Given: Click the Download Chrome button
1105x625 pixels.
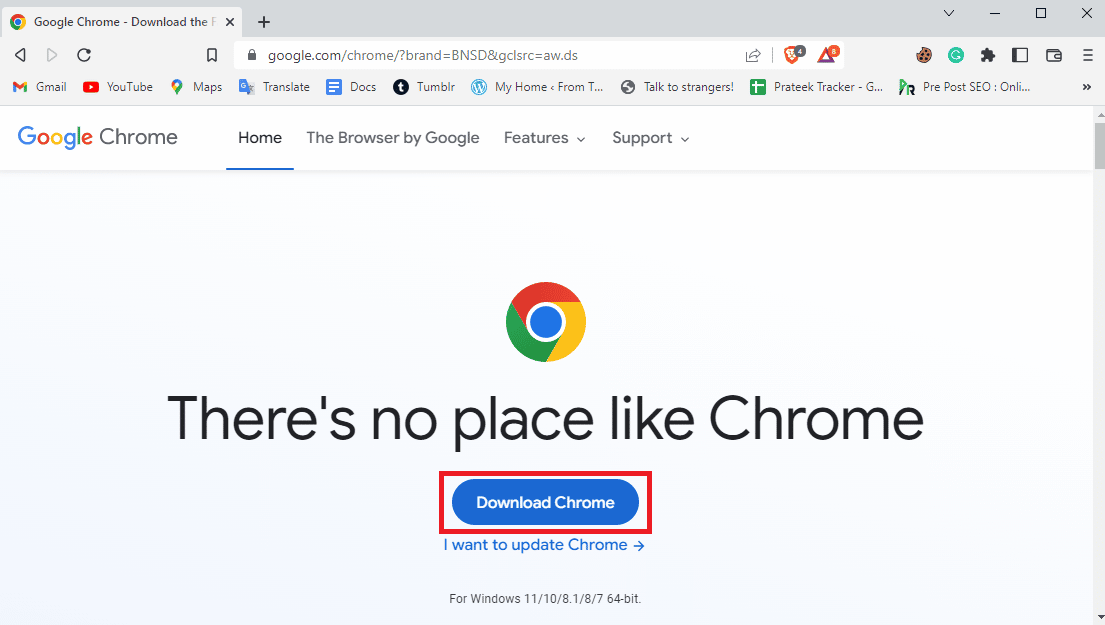Looking at the screenshot, I should tap(545, 502).
